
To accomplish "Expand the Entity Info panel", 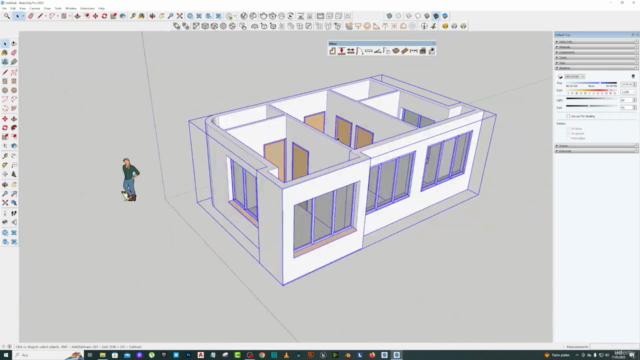I will click(596, 42).
